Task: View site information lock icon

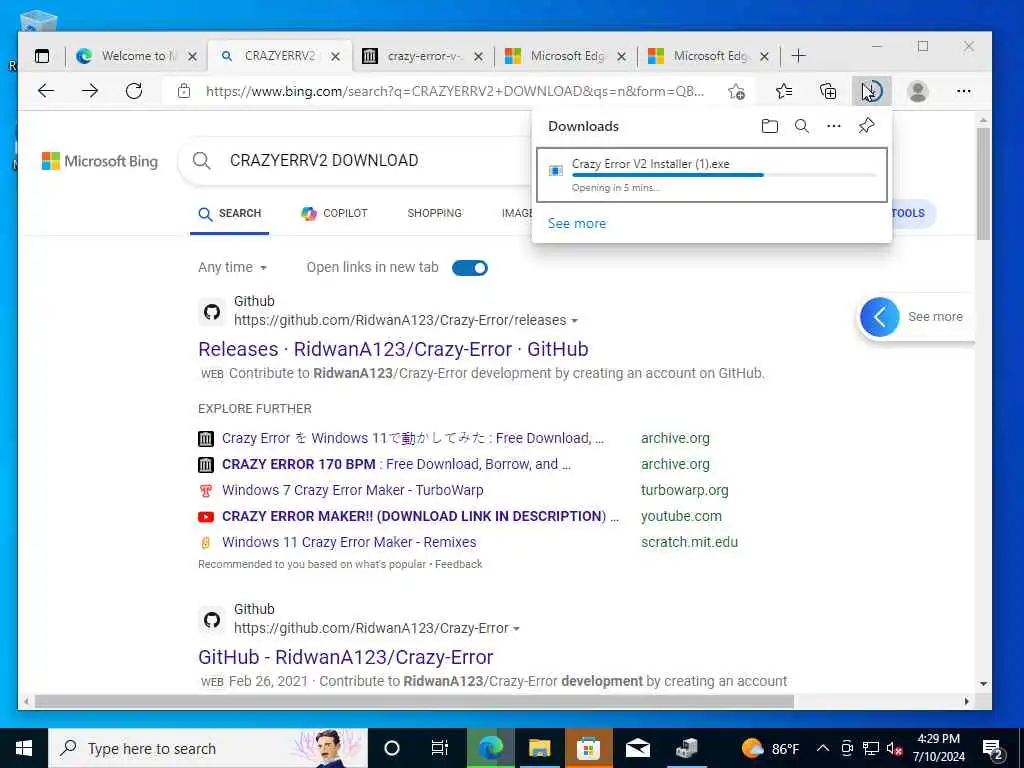Action: 184,91
